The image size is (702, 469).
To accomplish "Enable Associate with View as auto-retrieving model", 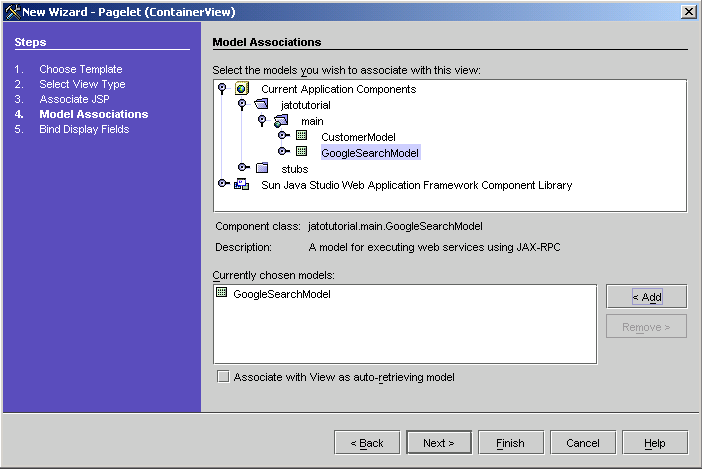I will (x=223, y=376).
